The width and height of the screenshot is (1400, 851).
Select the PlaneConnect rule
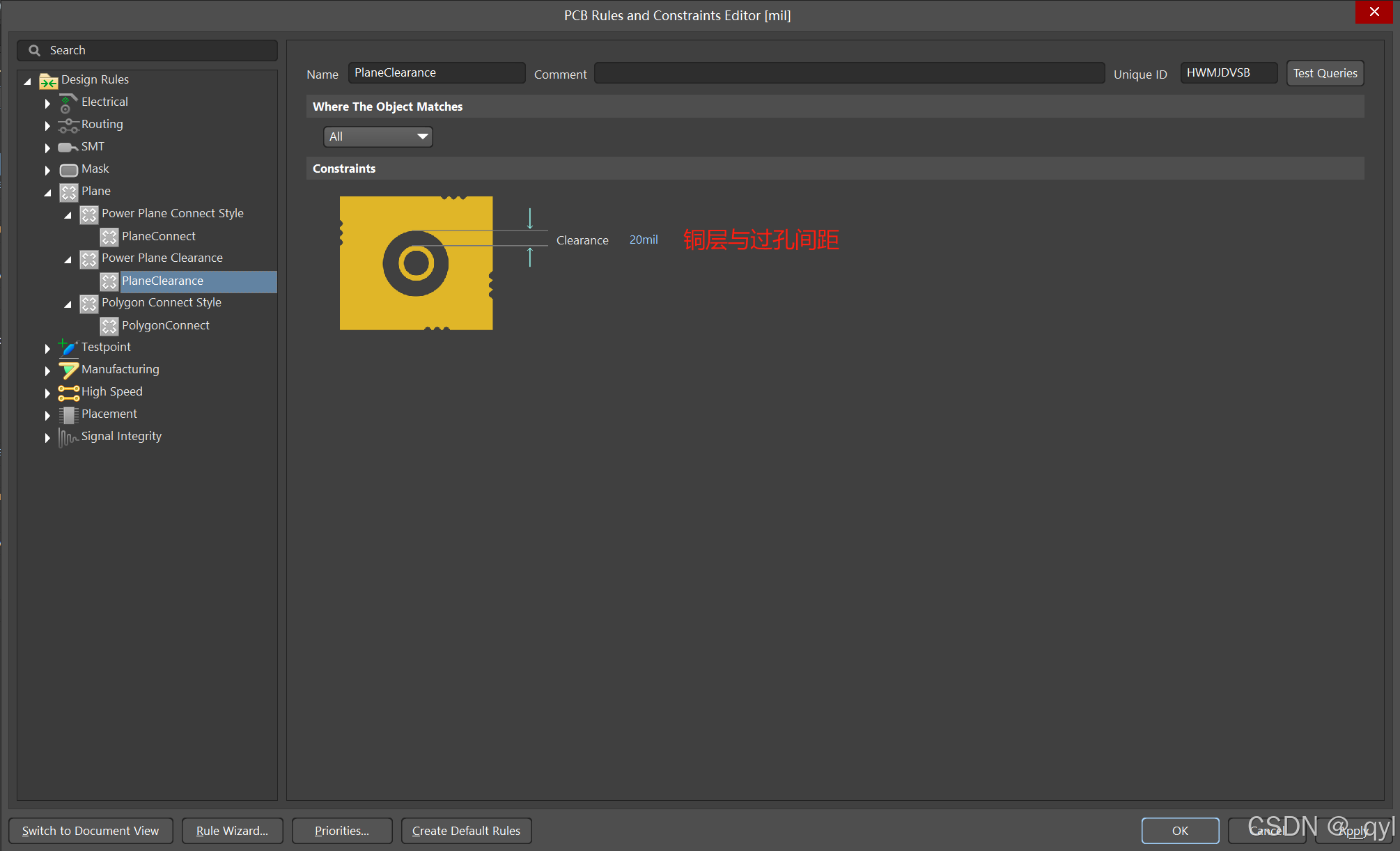(x=158, y=236)
